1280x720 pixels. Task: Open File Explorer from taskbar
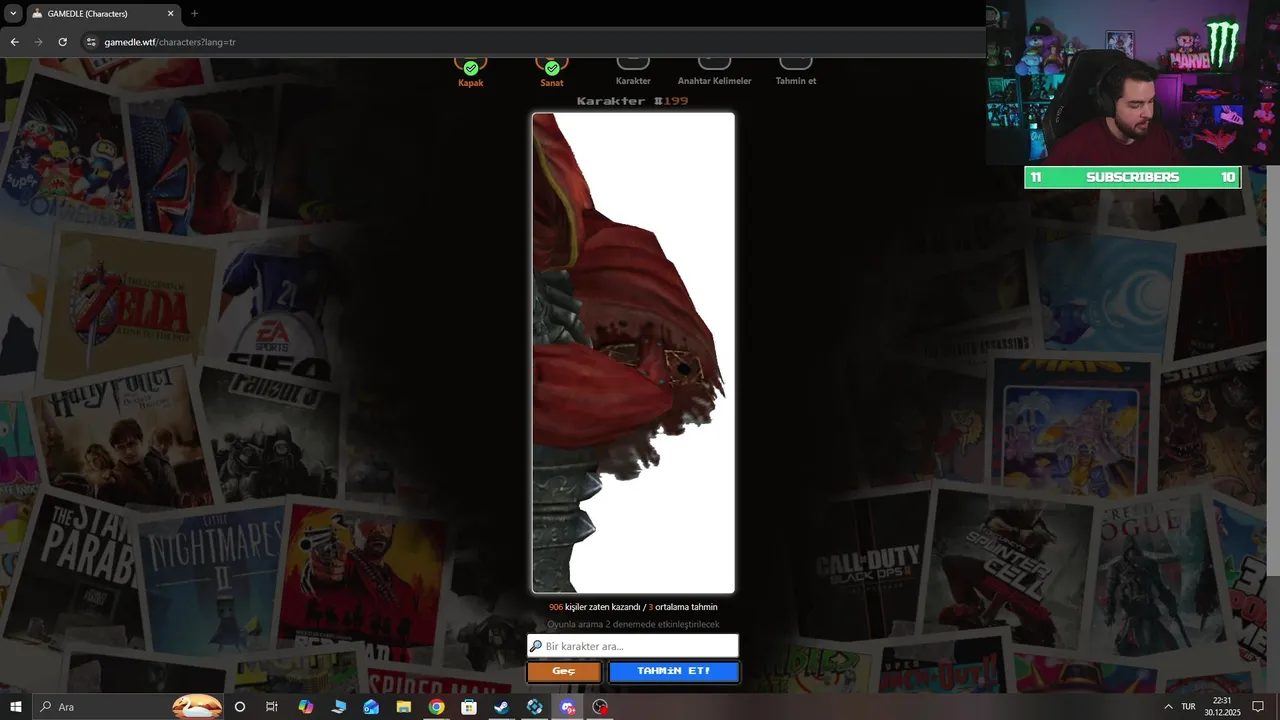click(404, 707)
